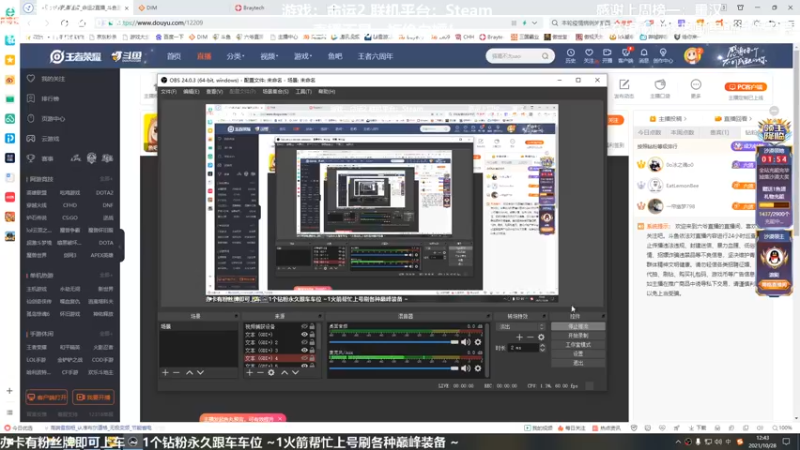
Task: Reload the browser page
Action: point(64,23)
